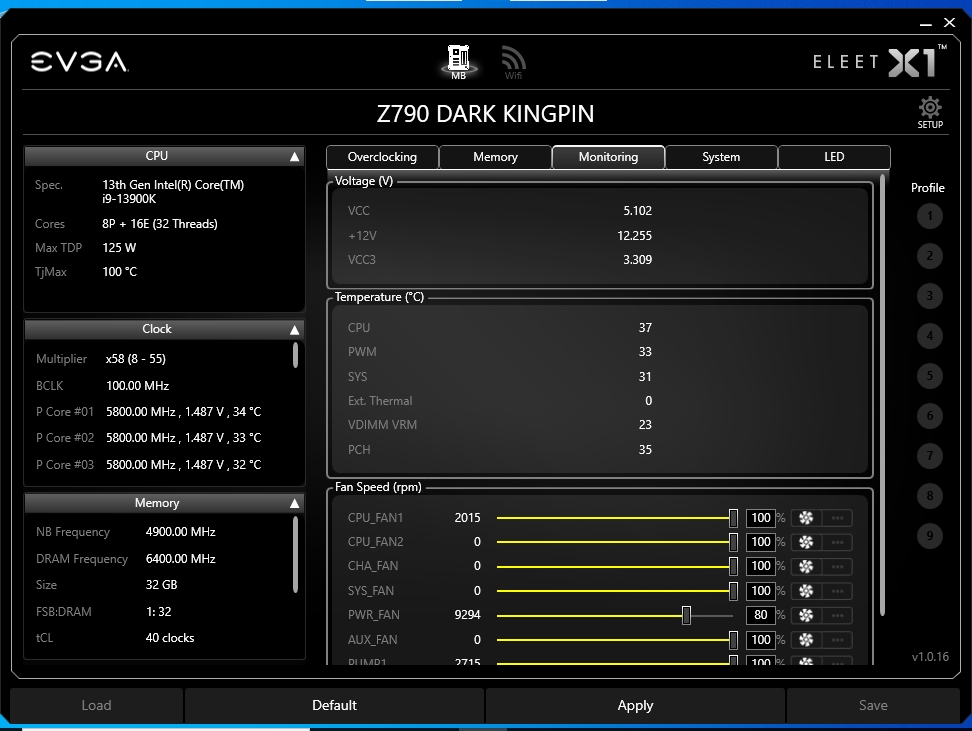This screenshot has height=731, width=972.
Task: Click the CPU_FAN2 speed slider handle
Action: pos(733,542)
